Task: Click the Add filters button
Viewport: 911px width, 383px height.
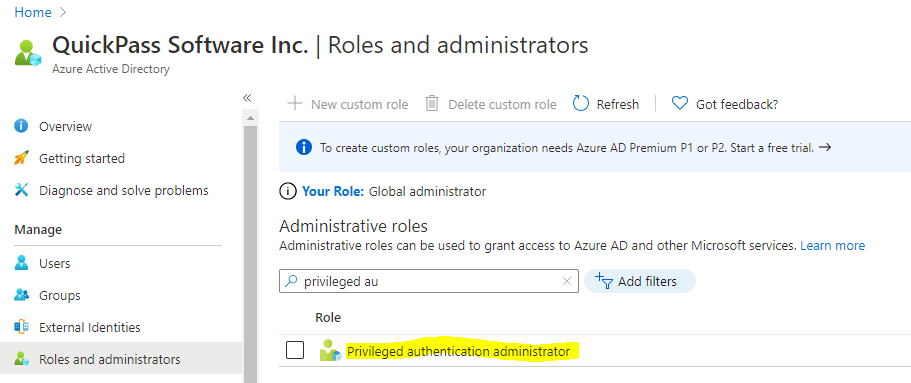Action: (640, 281)
